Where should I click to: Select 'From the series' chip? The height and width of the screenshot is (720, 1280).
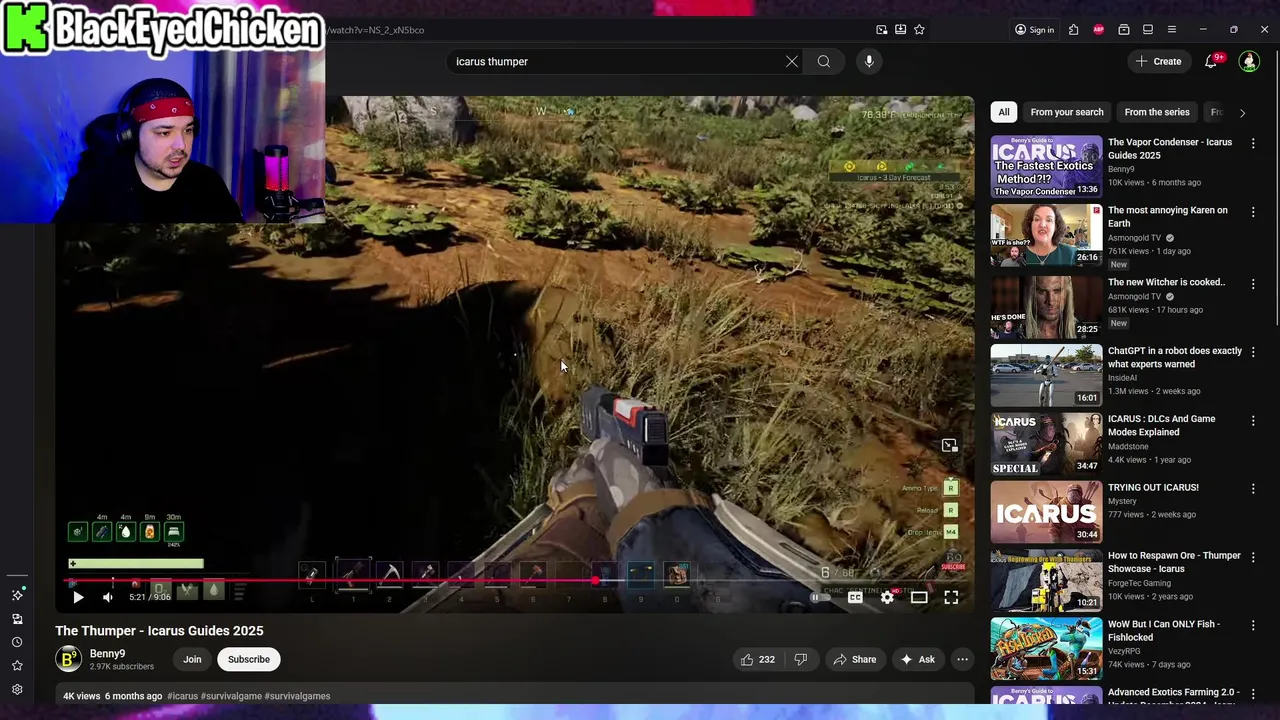point(1157,112)
